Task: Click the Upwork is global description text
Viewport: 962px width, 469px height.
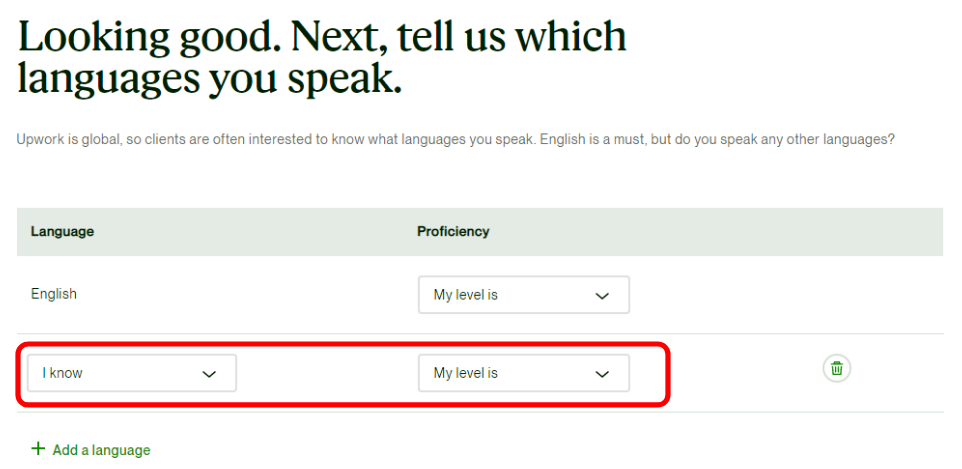Action: coord(455,140)
